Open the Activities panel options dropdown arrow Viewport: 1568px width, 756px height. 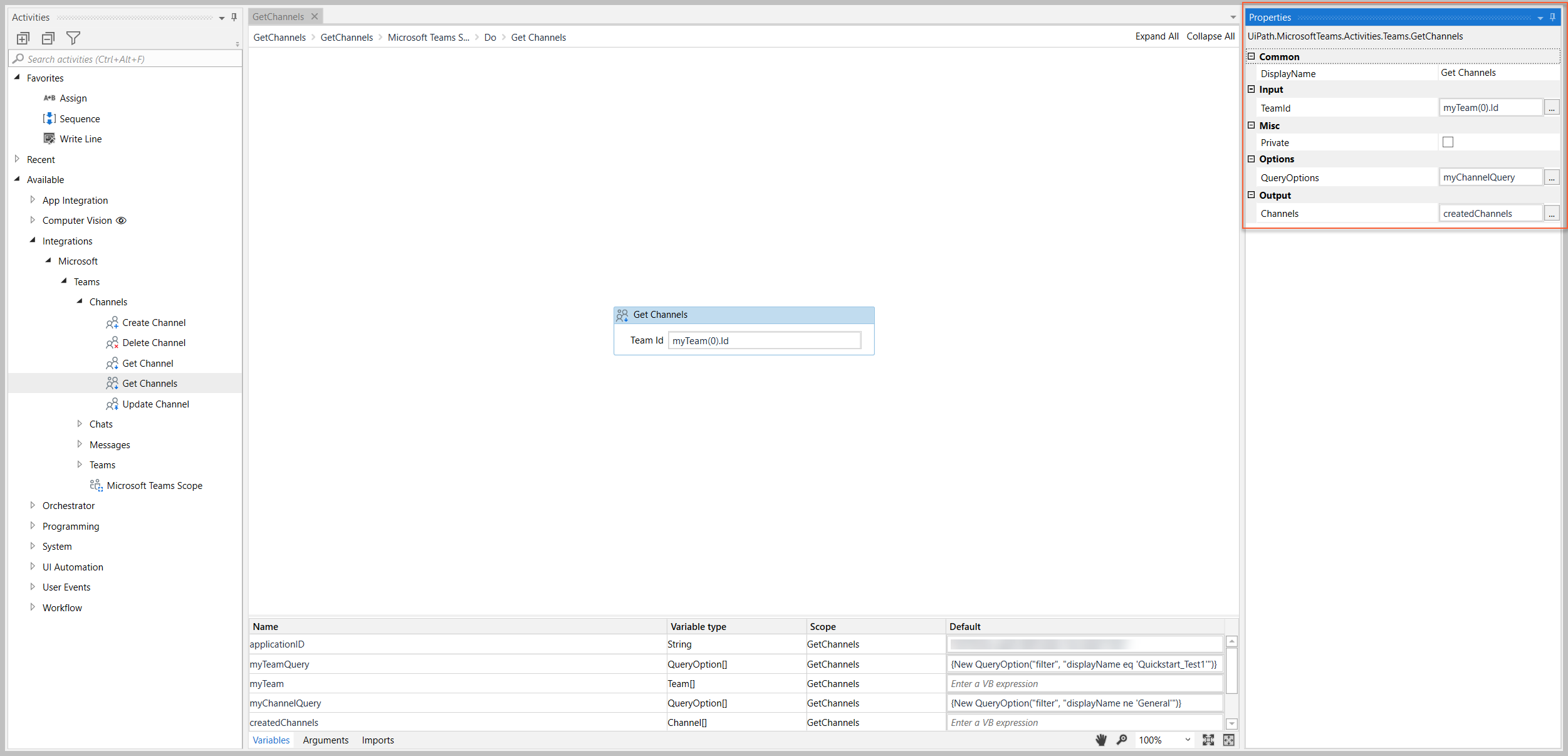(222, 18)
